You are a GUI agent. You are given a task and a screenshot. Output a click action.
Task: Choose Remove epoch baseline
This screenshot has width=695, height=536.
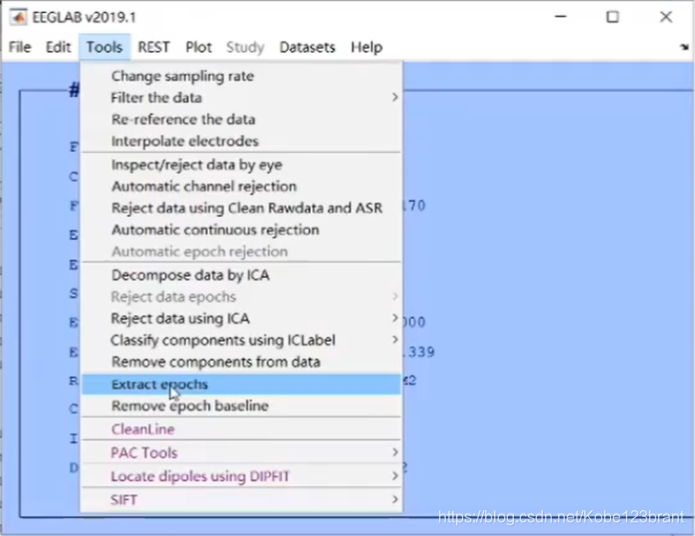pyautogui.click(x=242, y=406)
